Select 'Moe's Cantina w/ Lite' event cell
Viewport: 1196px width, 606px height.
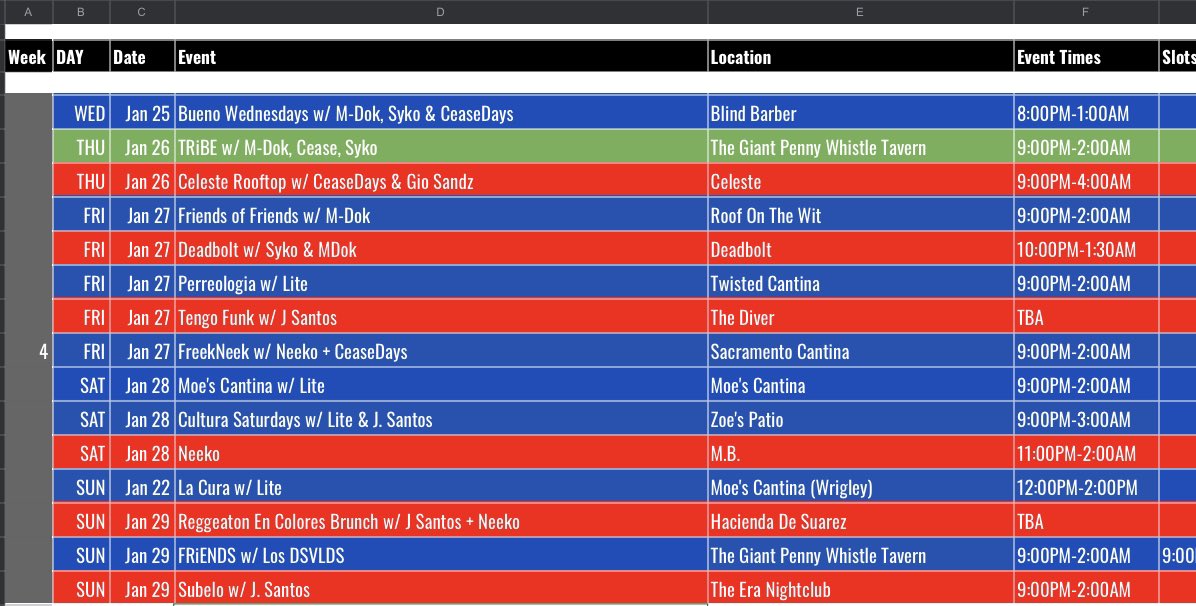click(441, 385)
